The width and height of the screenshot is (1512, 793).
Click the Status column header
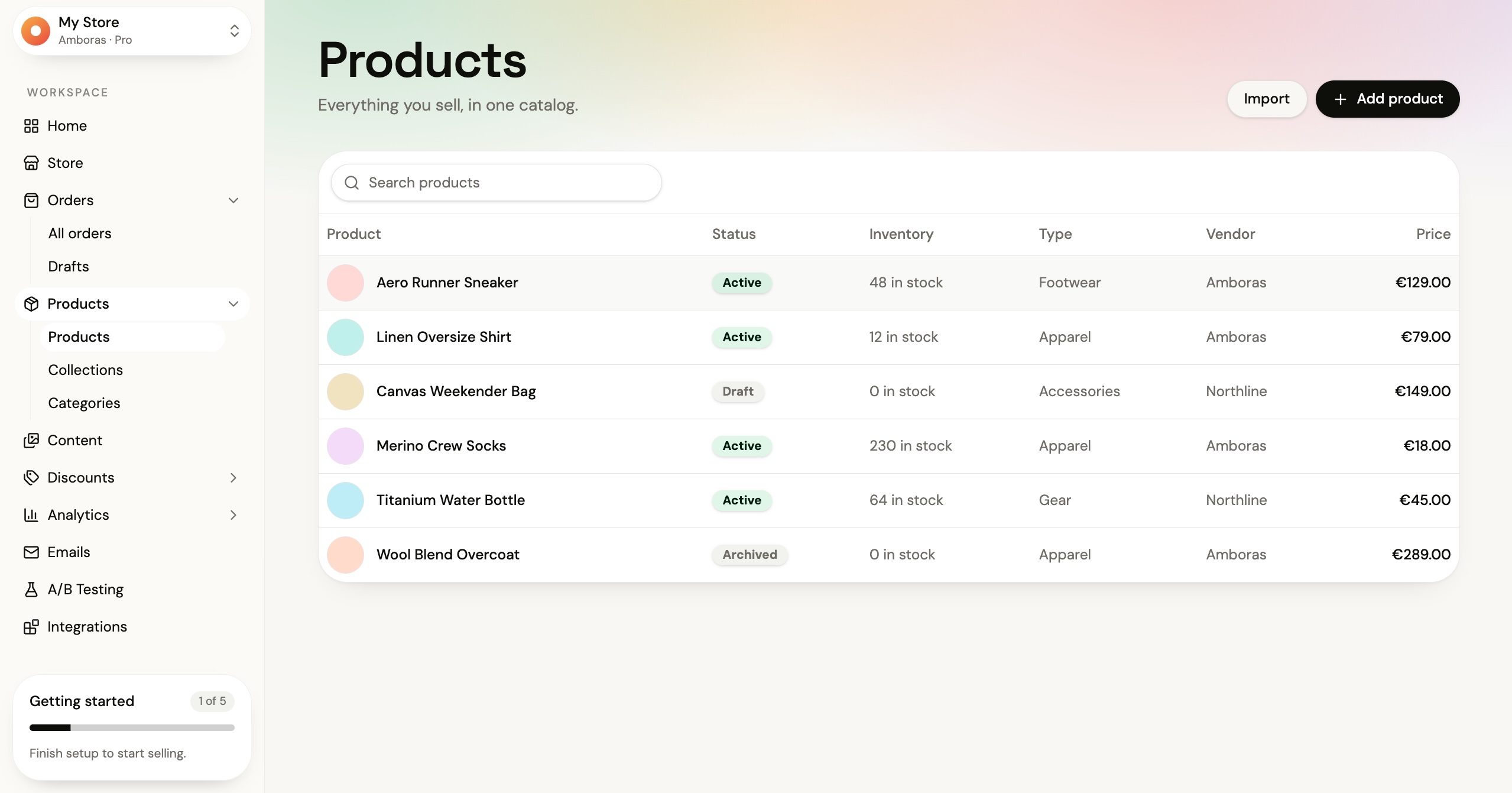(734, 234)
